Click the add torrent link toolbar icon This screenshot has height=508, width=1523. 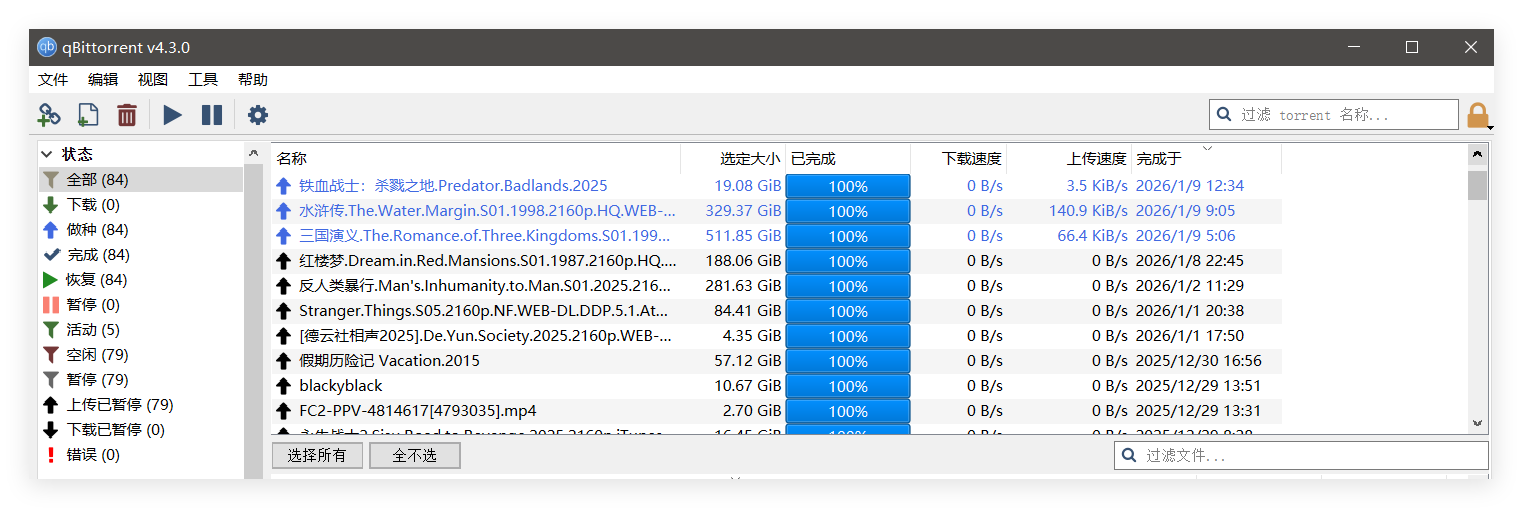[49, 115]
